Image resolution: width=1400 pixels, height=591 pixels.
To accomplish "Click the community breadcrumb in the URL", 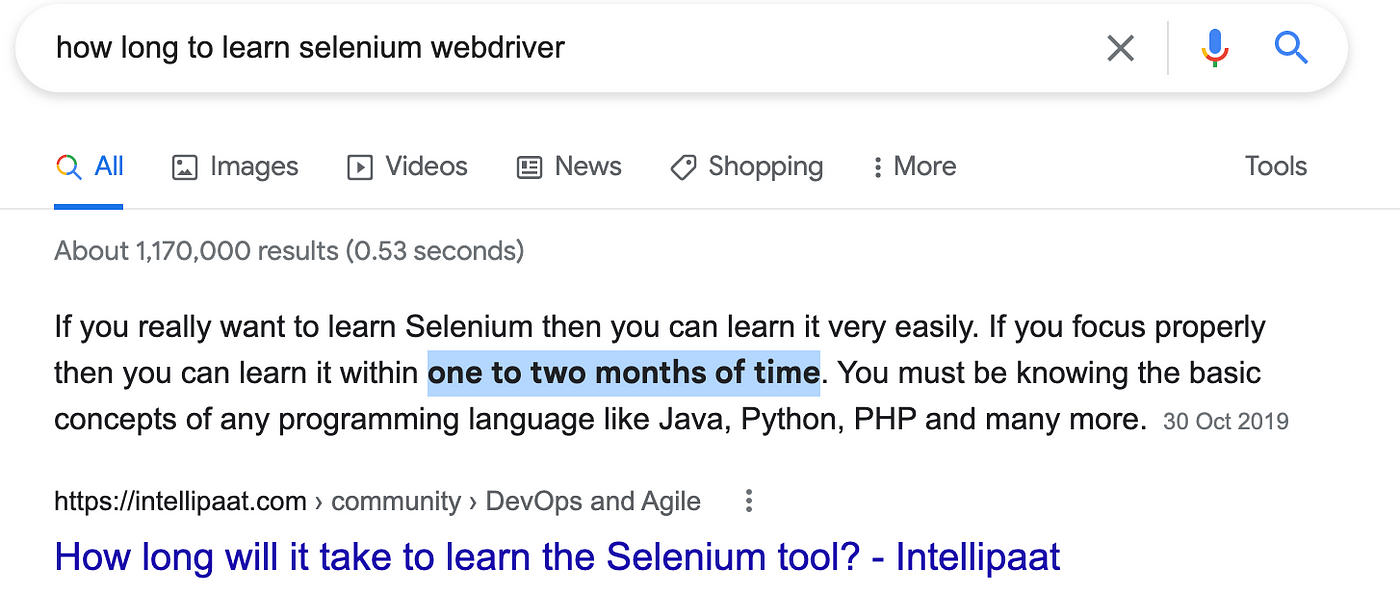I will click(x=396, y=501).
